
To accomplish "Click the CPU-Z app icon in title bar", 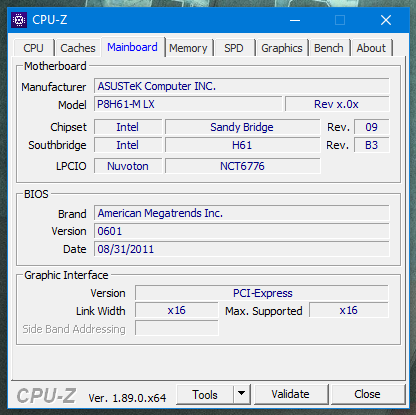I will tap(19, 20).
